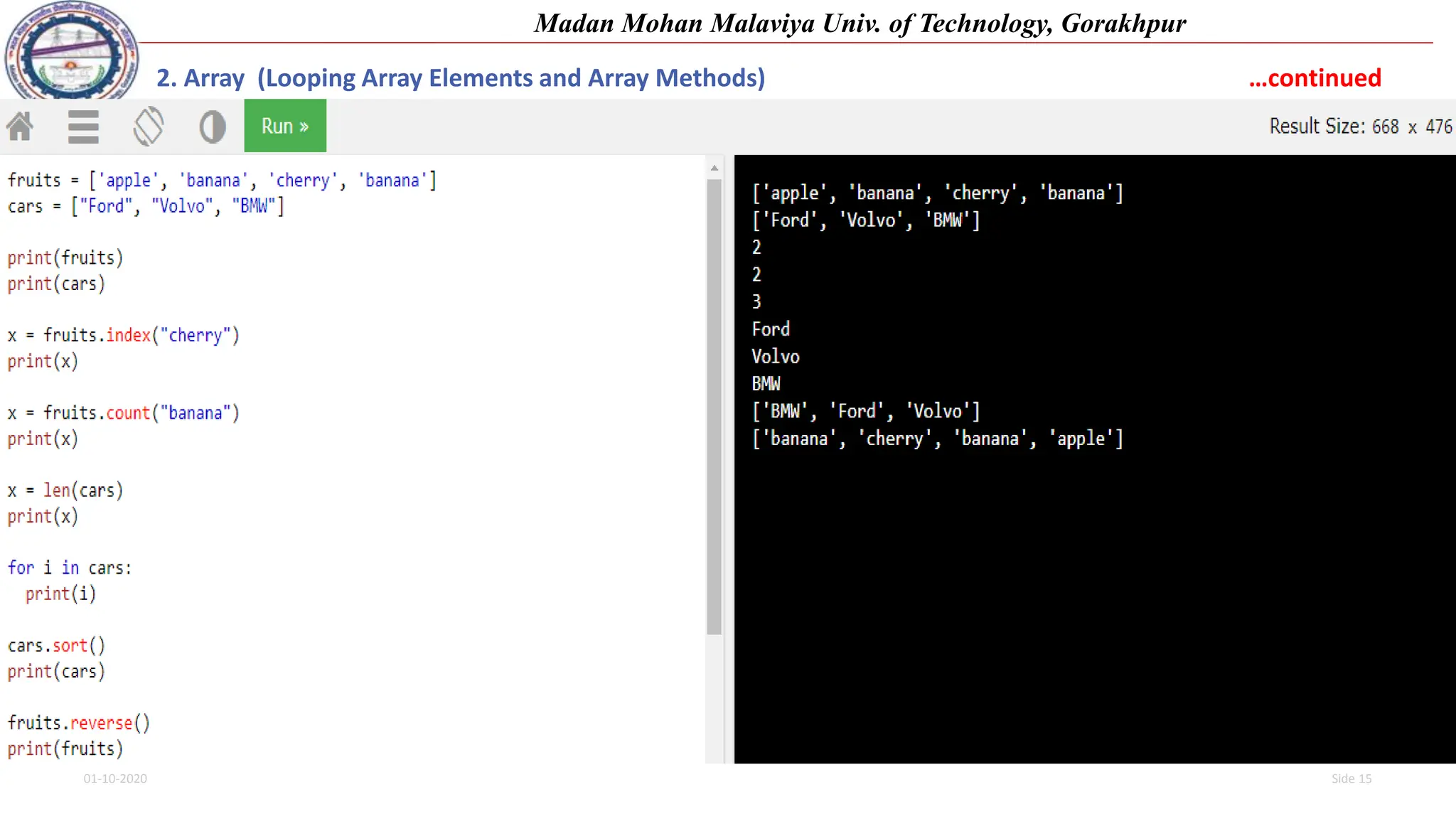This screenshot has width=1456, height=819.
Task: Click the sorted cars output line
Action: click(866, 411)
